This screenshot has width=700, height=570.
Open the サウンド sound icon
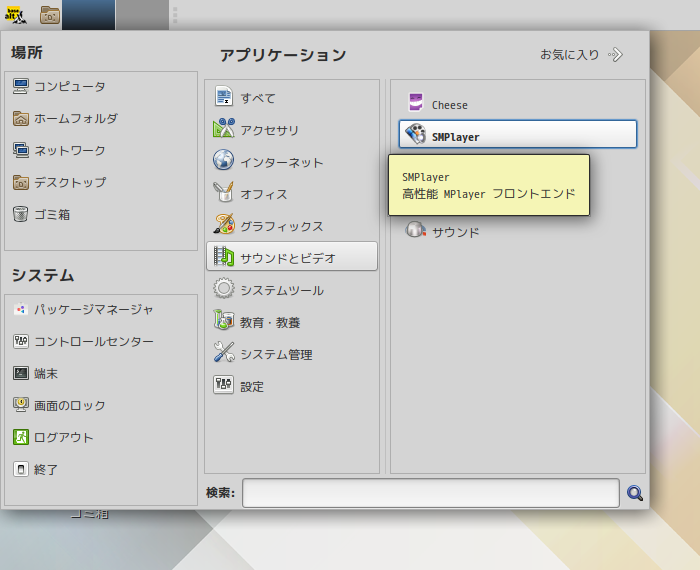[x=415, y=229]
